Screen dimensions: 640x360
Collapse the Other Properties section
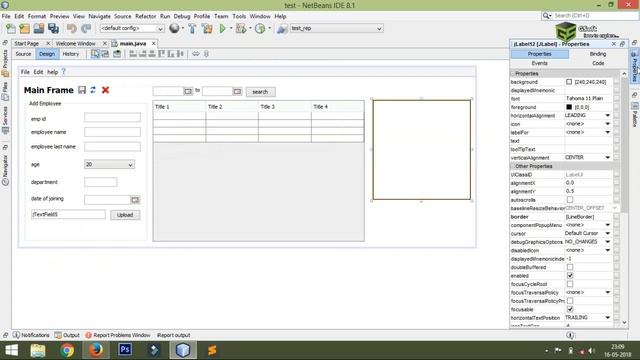click(x=513, y=166)
